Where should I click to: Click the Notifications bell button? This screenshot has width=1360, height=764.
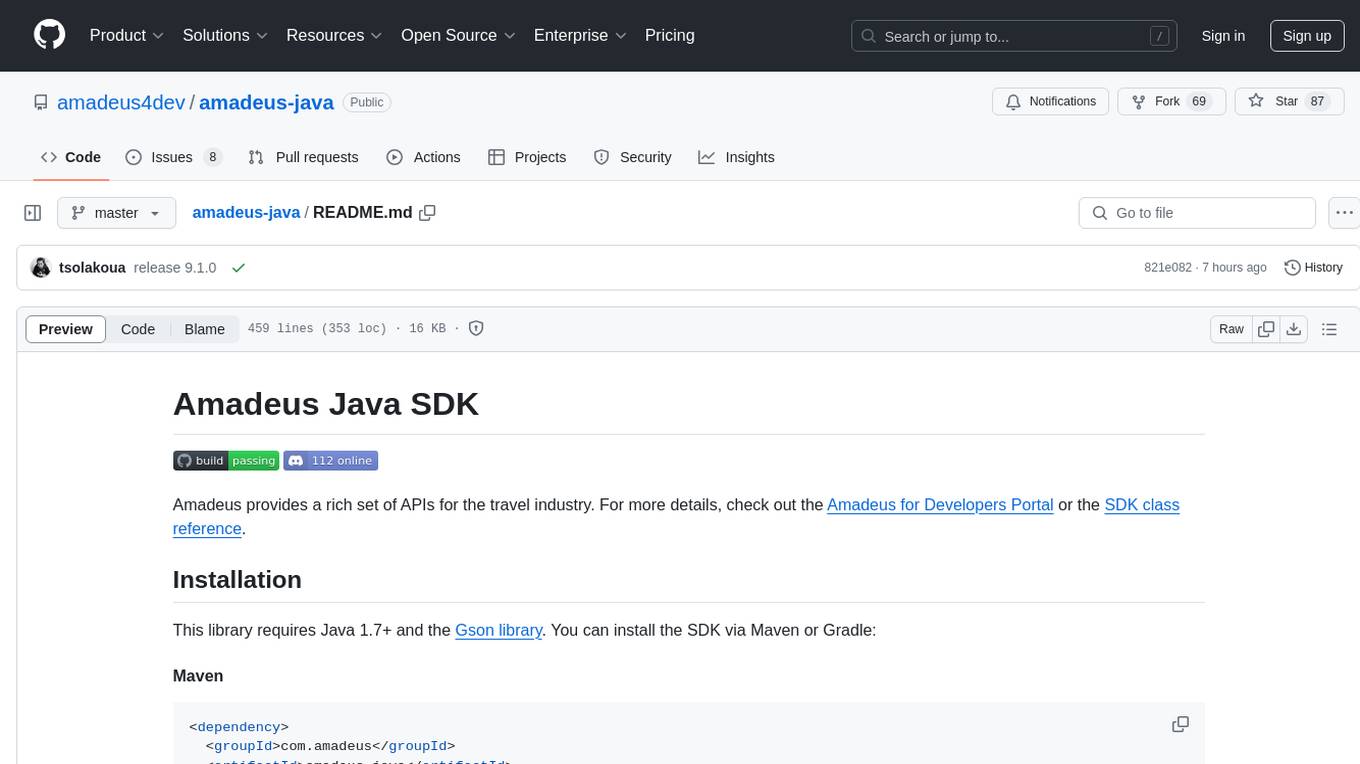click(1050, 101)
